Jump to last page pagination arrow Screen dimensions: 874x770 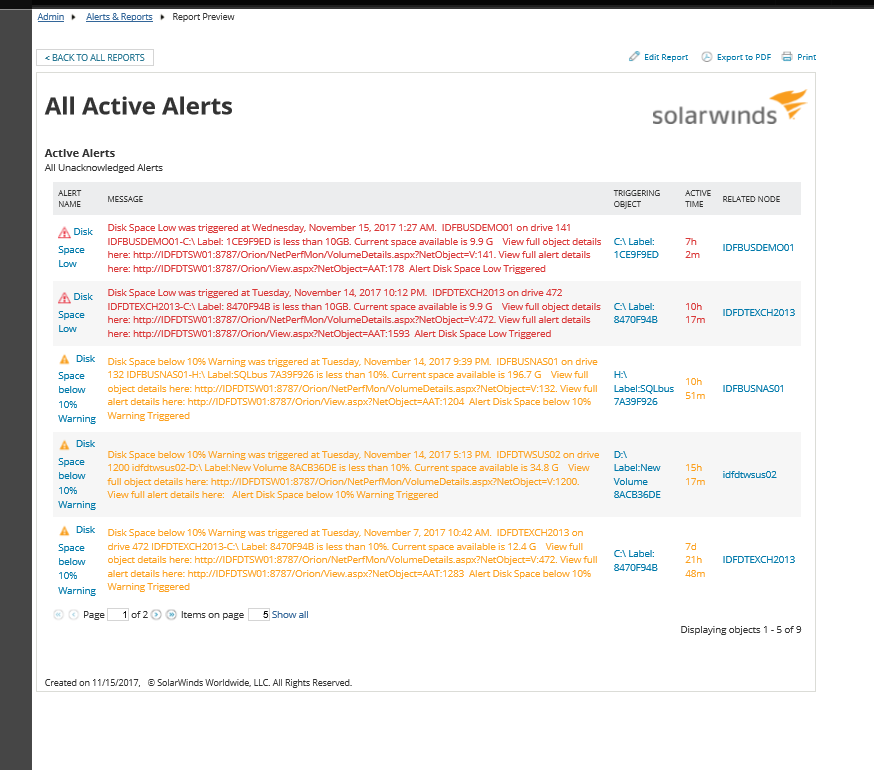171,614
